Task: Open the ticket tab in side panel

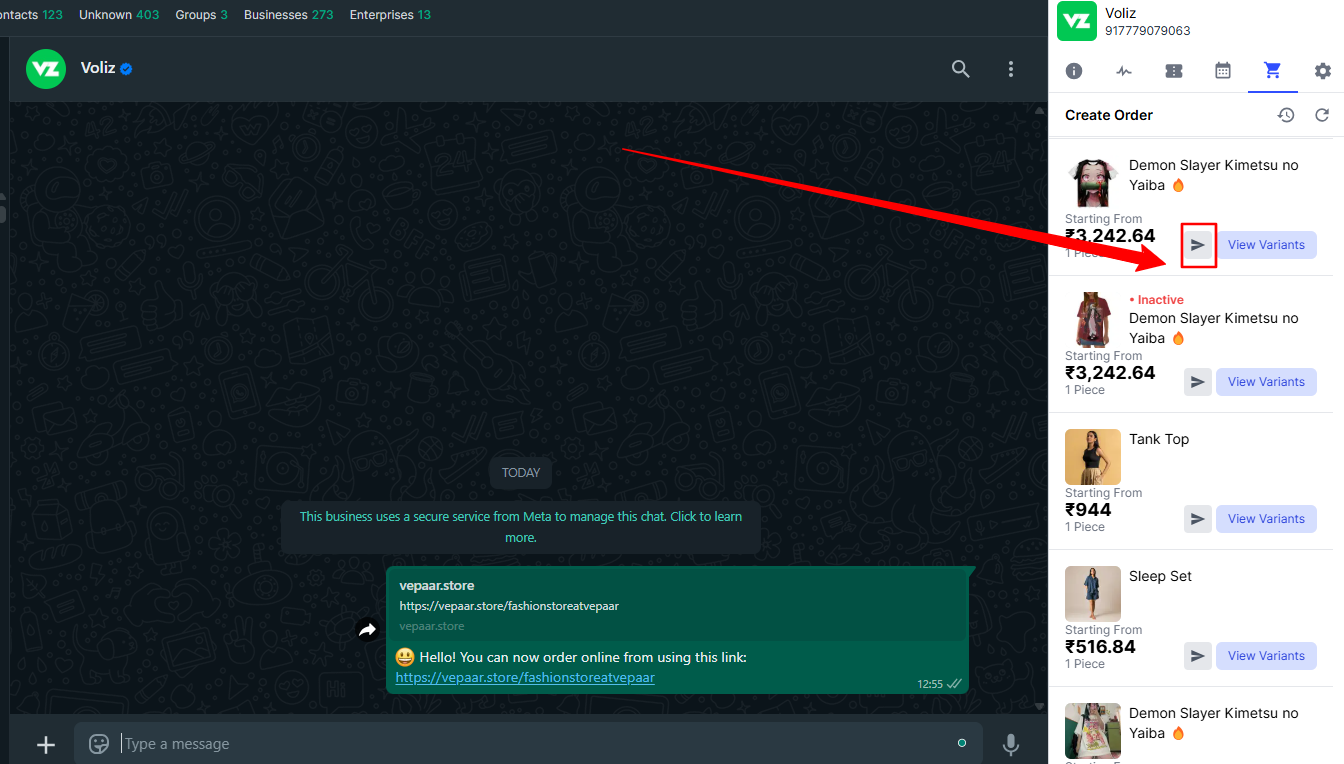Action: 1174,71
